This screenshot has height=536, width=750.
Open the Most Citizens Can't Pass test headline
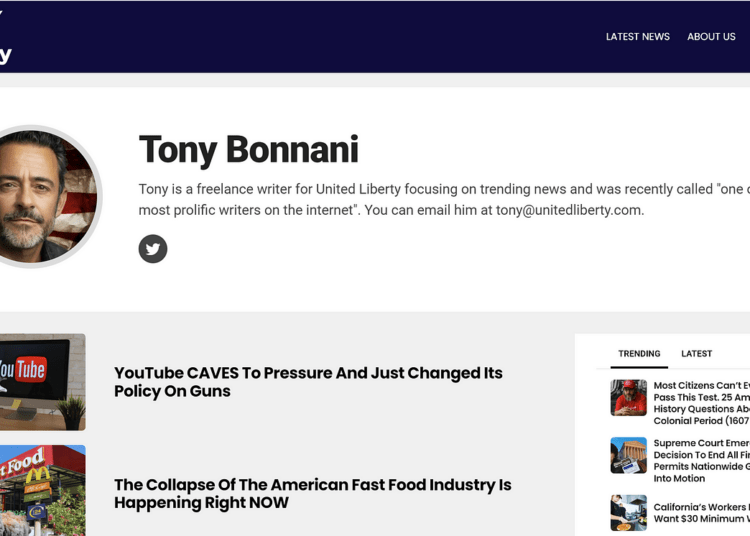(x=702, y=403)
